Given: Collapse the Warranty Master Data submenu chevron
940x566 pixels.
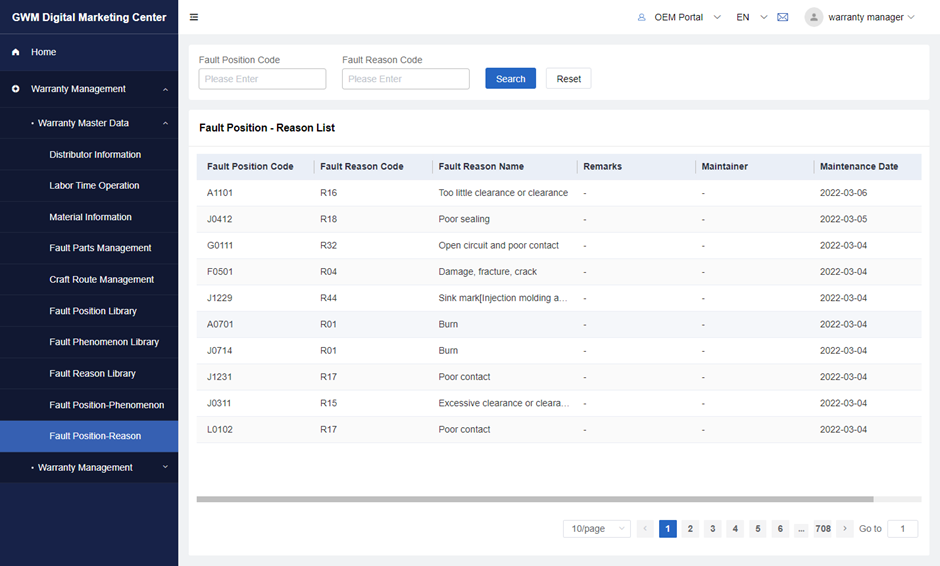Looking at the screenshot, I should [165, 124].
